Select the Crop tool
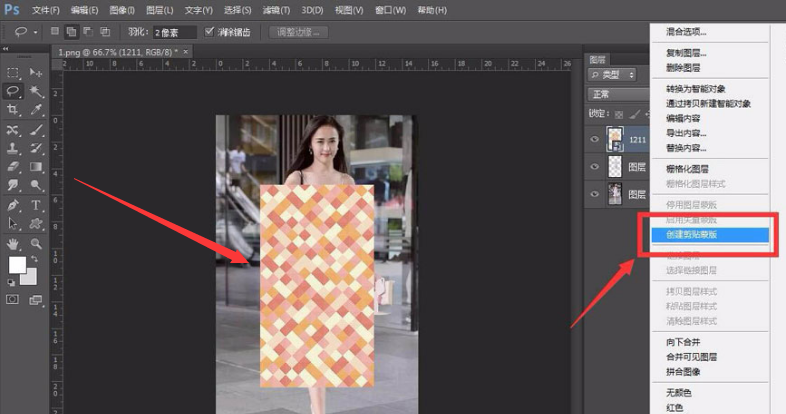Viewport: 786px width, 414px height. tap(13, 110)
